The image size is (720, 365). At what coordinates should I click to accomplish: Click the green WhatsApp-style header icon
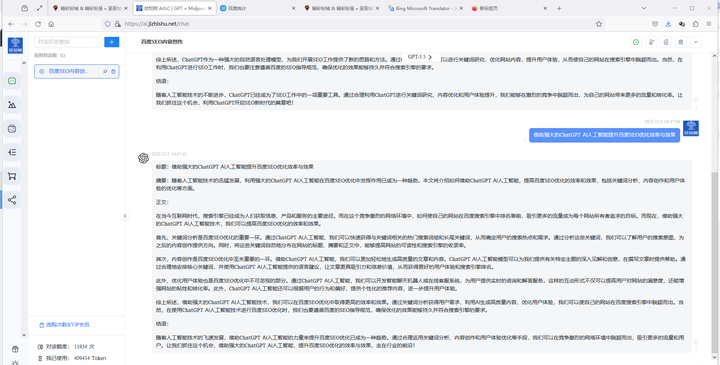tap(636, 42)
